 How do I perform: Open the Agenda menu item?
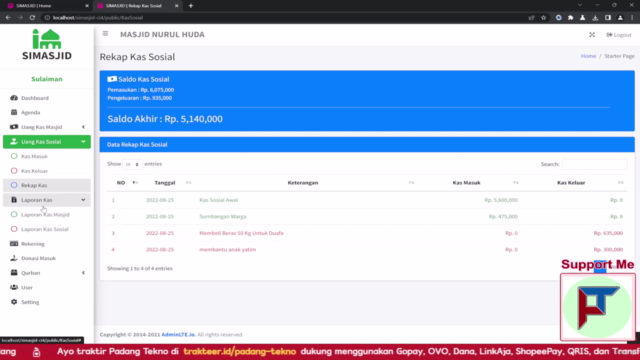pyautogui.click(x=47, y=112)
